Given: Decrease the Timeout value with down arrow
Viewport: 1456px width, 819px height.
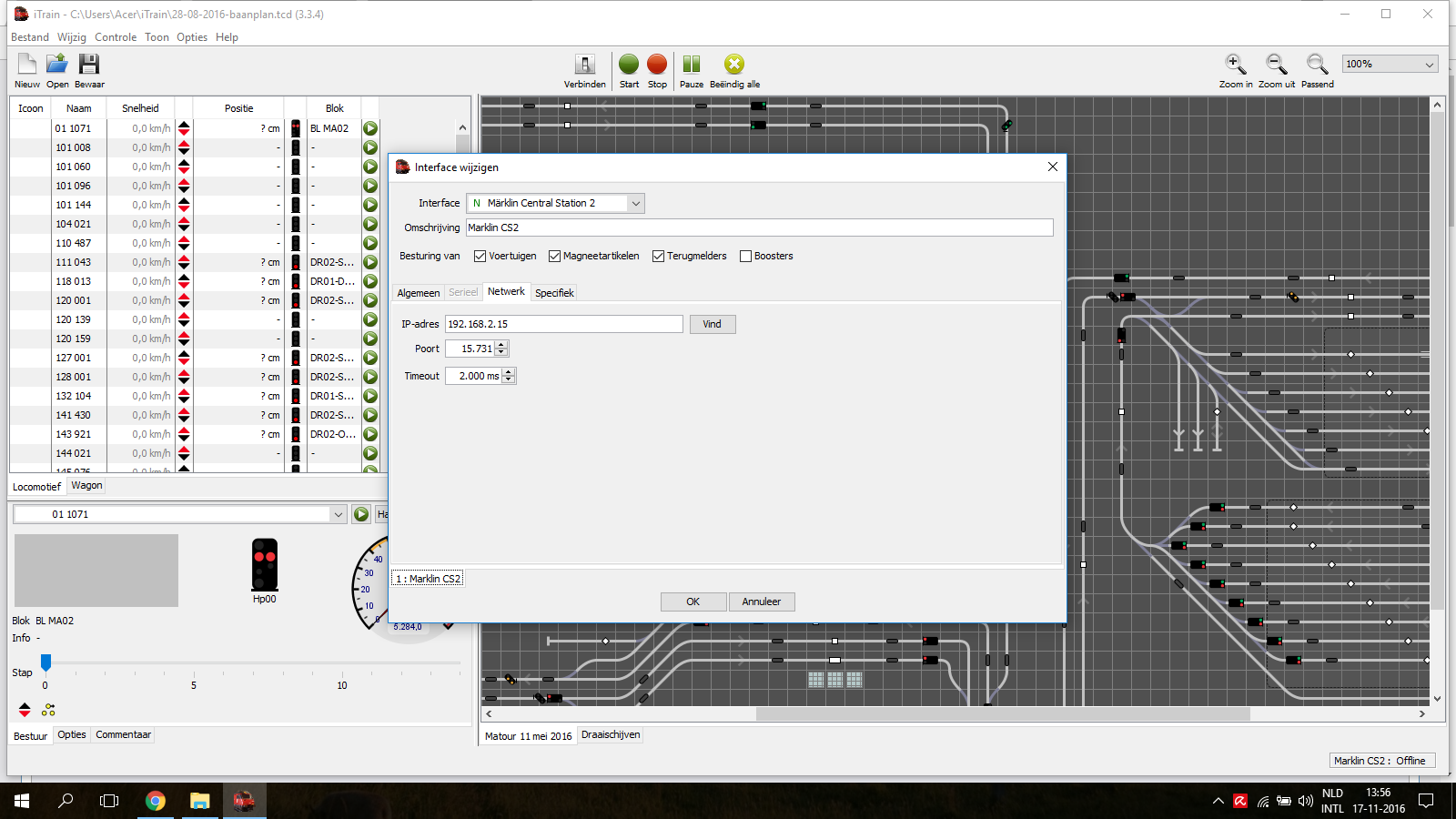Looking at the screenshot, I should (509, 379).
